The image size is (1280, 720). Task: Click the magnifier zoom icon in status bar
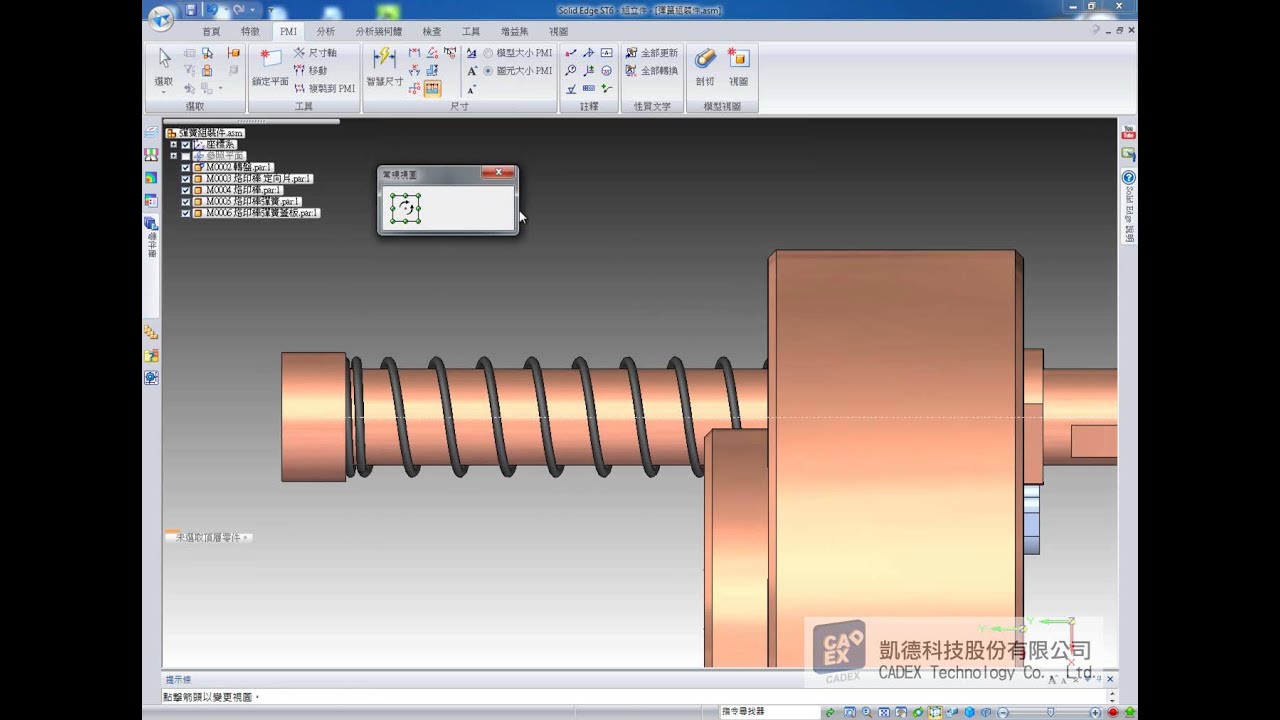tap(866, 712)
